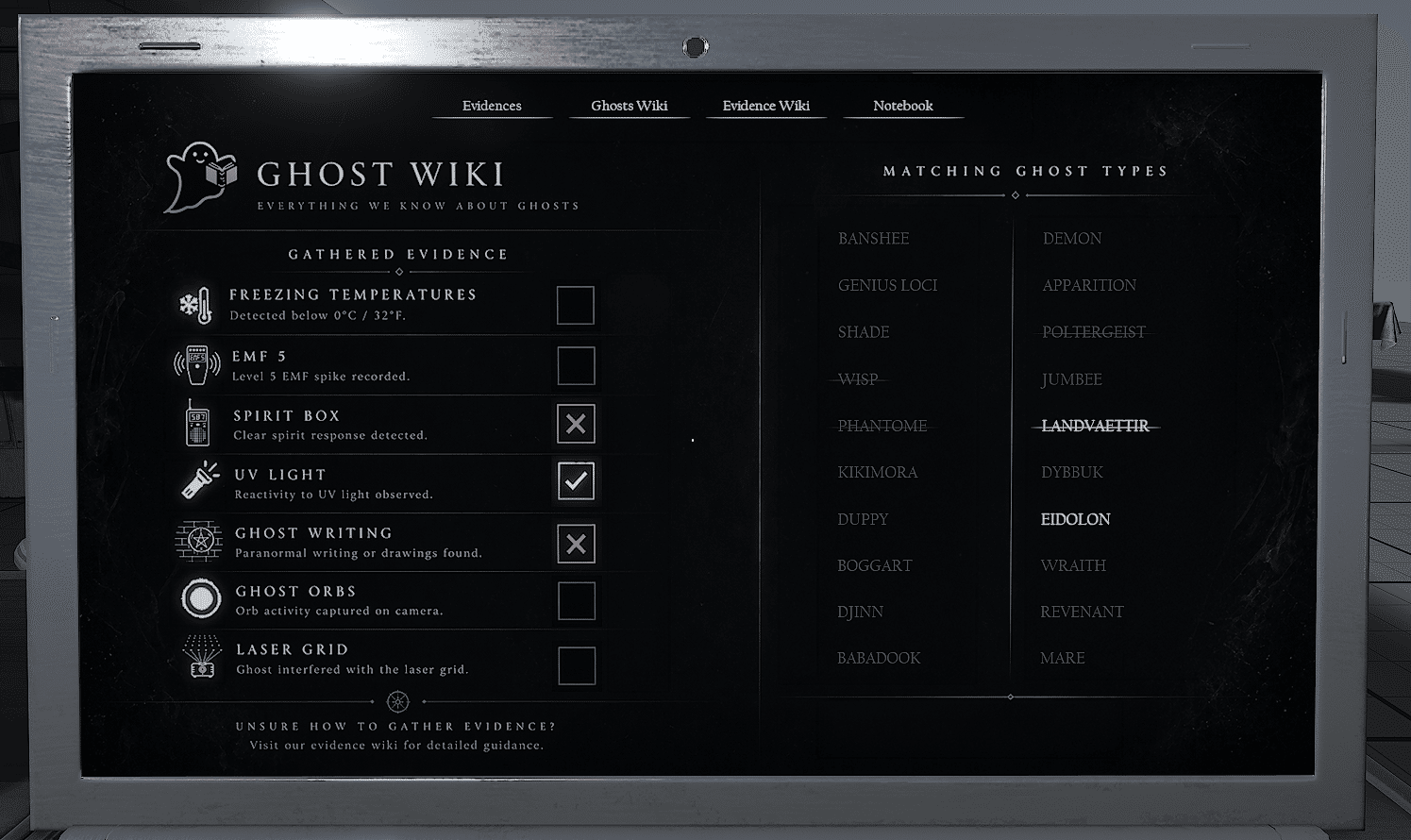Tick the Laser Grid checkbox
Viewport: 1411px width, 840px height.
tap(577, 665)
